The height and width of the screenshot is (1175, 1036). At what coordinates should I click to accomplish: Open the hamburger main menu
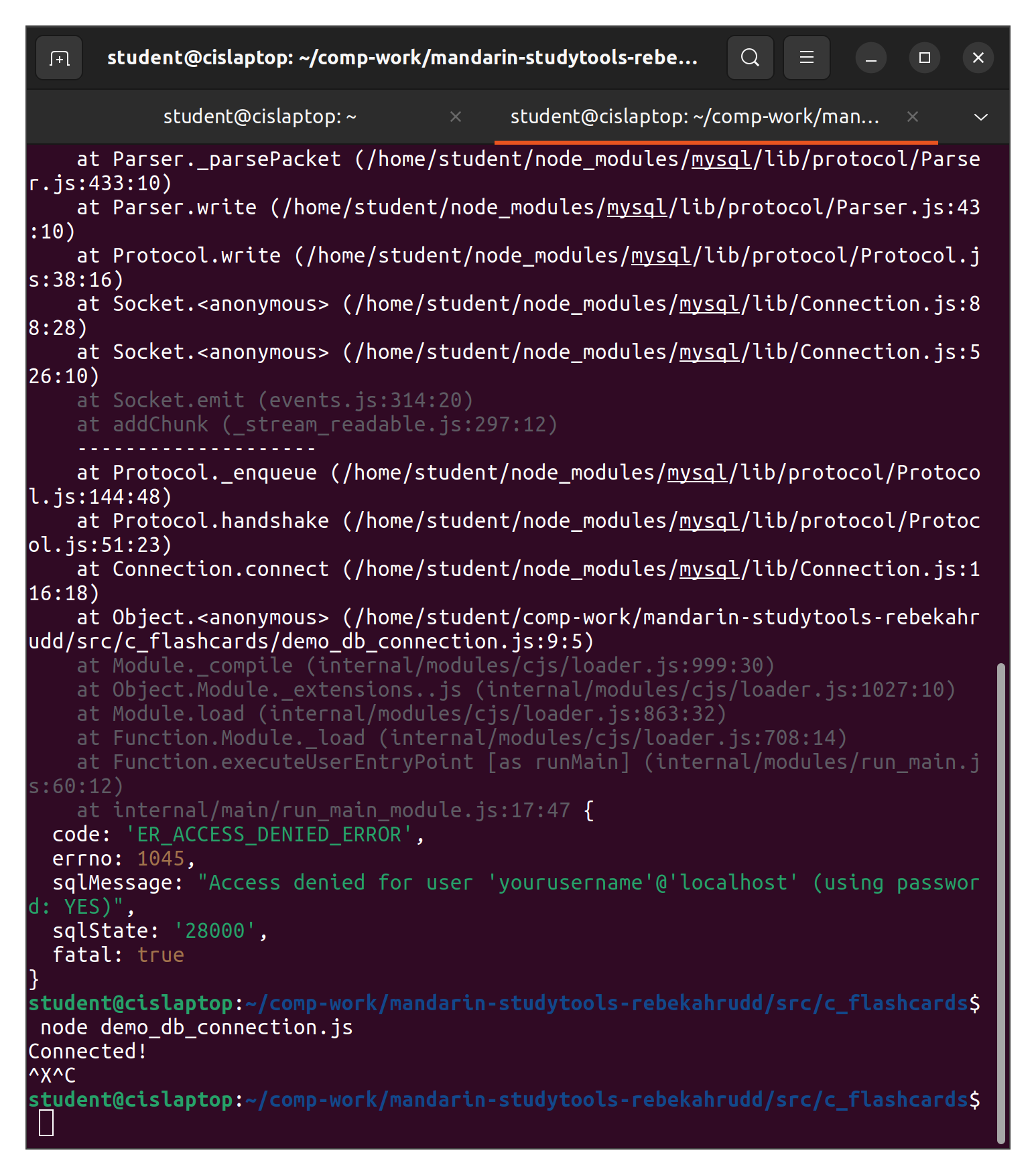coord(807,58)
